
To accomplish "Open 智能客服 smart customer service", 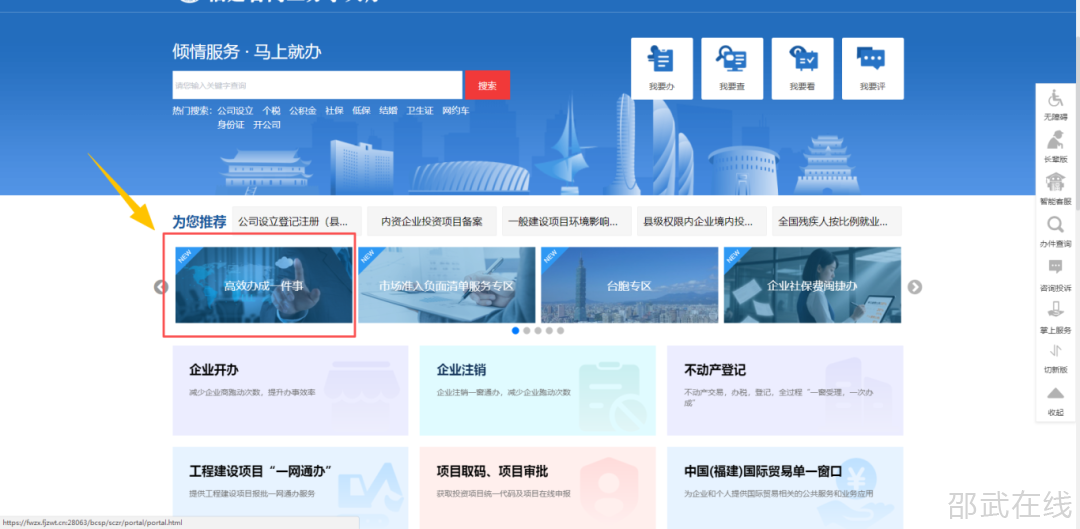I will [x=1055, y=188].
